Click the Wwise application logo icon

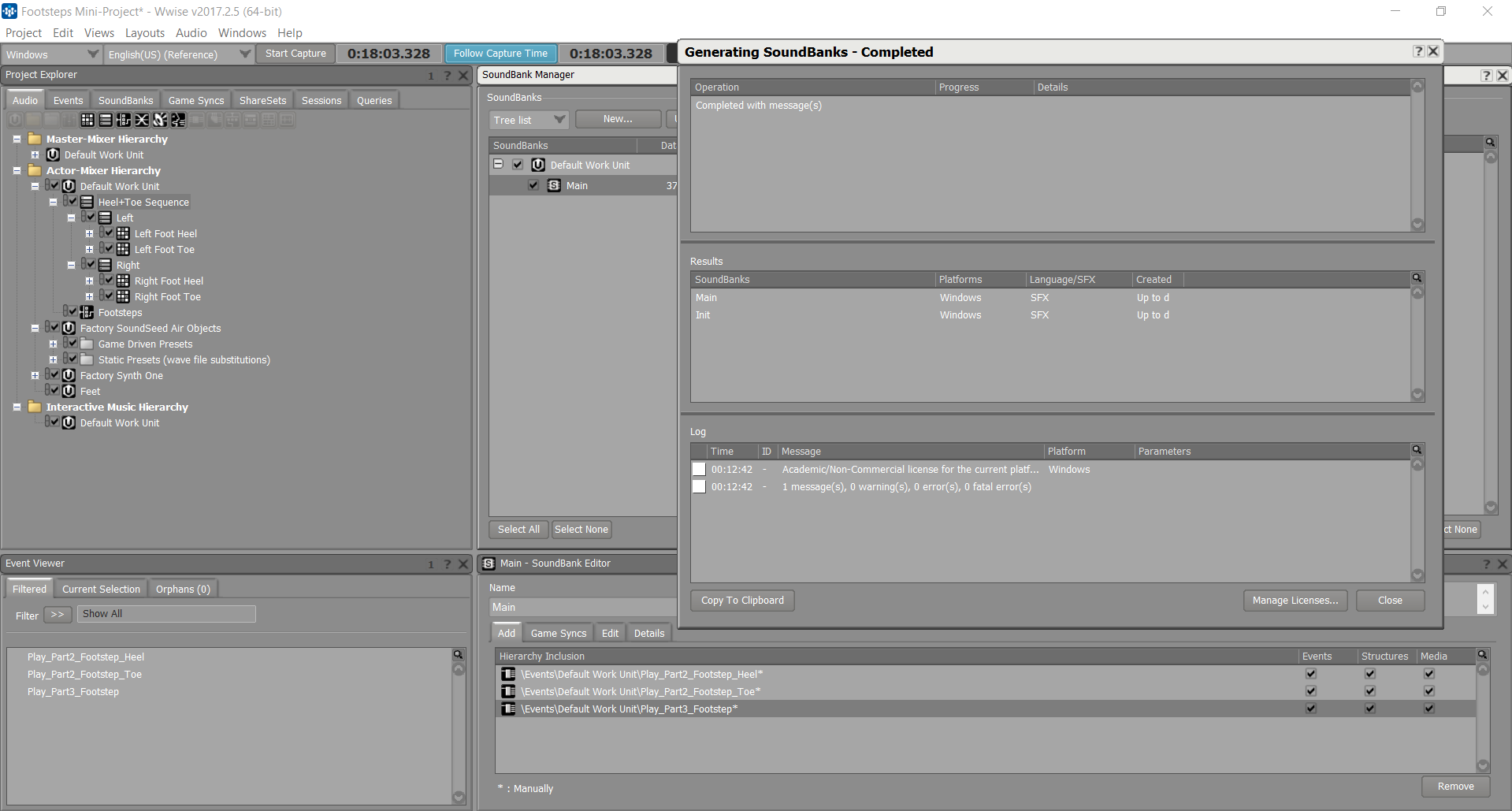tap(9, 11)
